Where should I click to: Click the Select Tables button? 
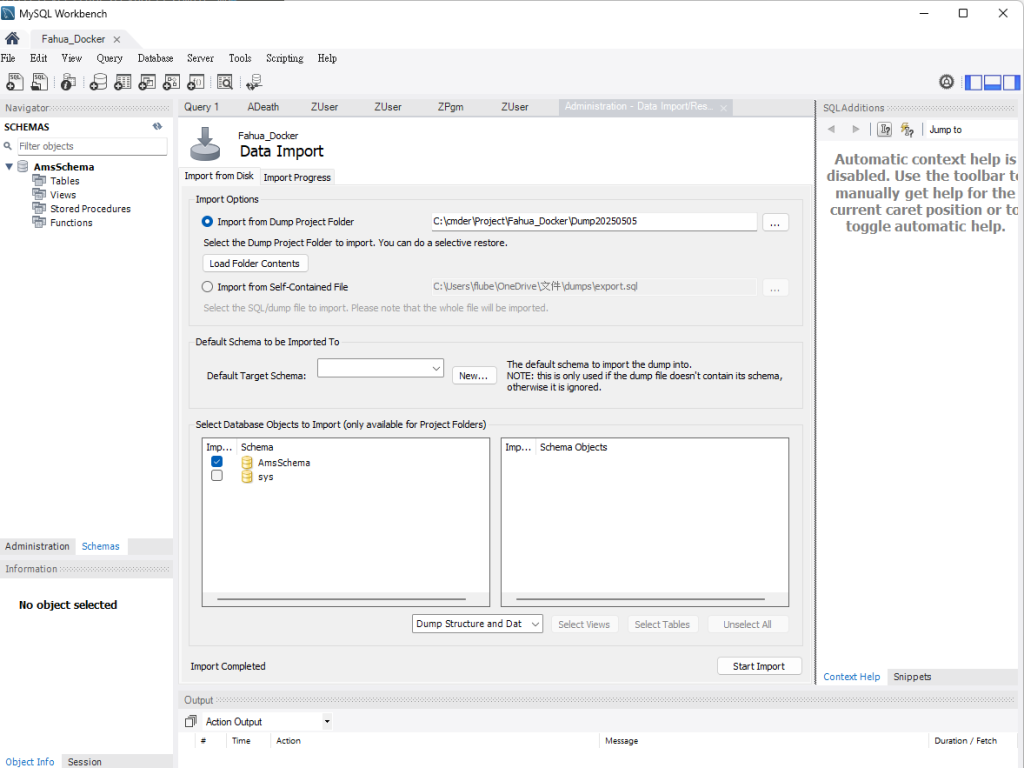662,624
